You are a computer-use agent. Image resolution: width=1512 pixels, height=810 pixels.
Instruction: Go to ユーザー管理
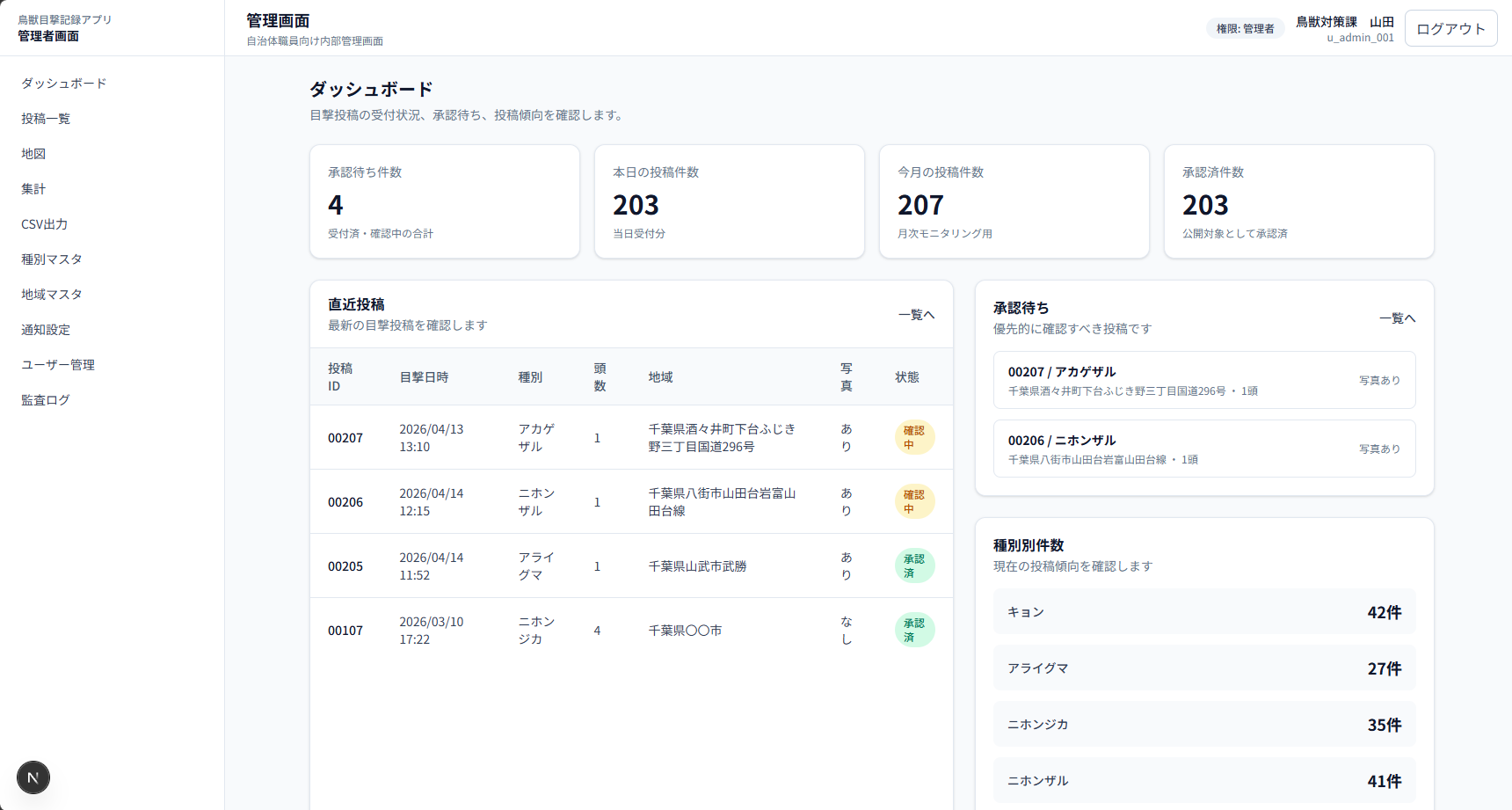(x=58, y=365)
